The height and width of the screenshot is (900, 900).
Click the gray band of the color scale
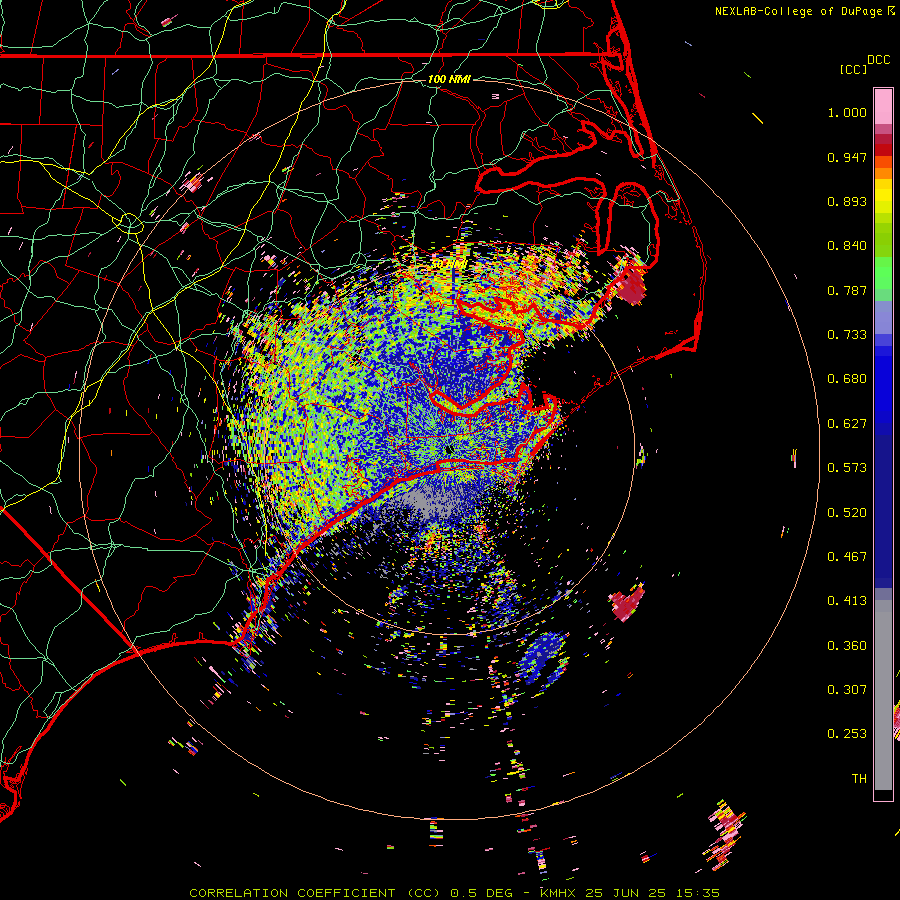tap(883, 695)
